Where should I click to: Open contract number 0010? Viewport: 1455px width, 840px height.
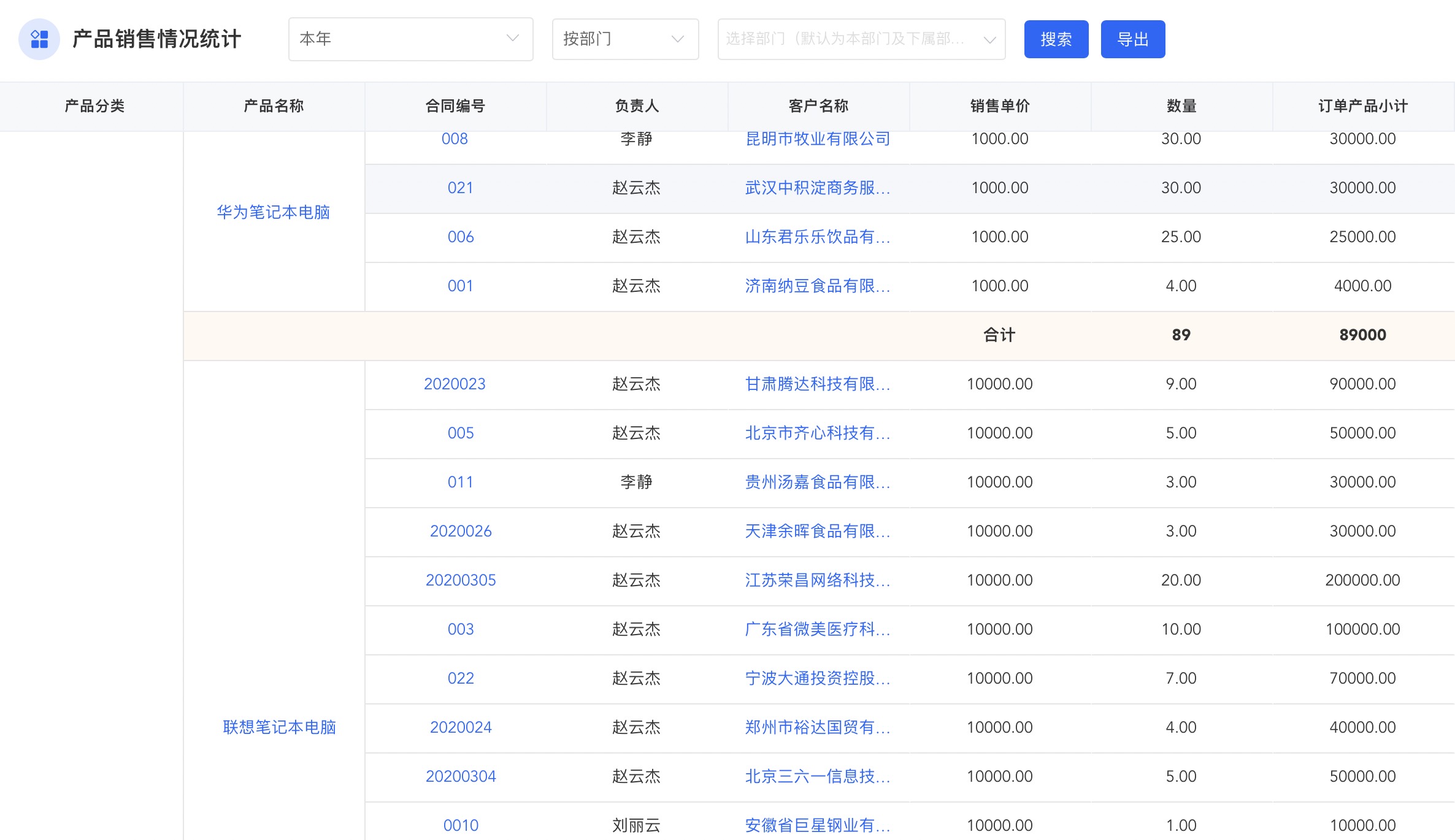pos(461,825)
